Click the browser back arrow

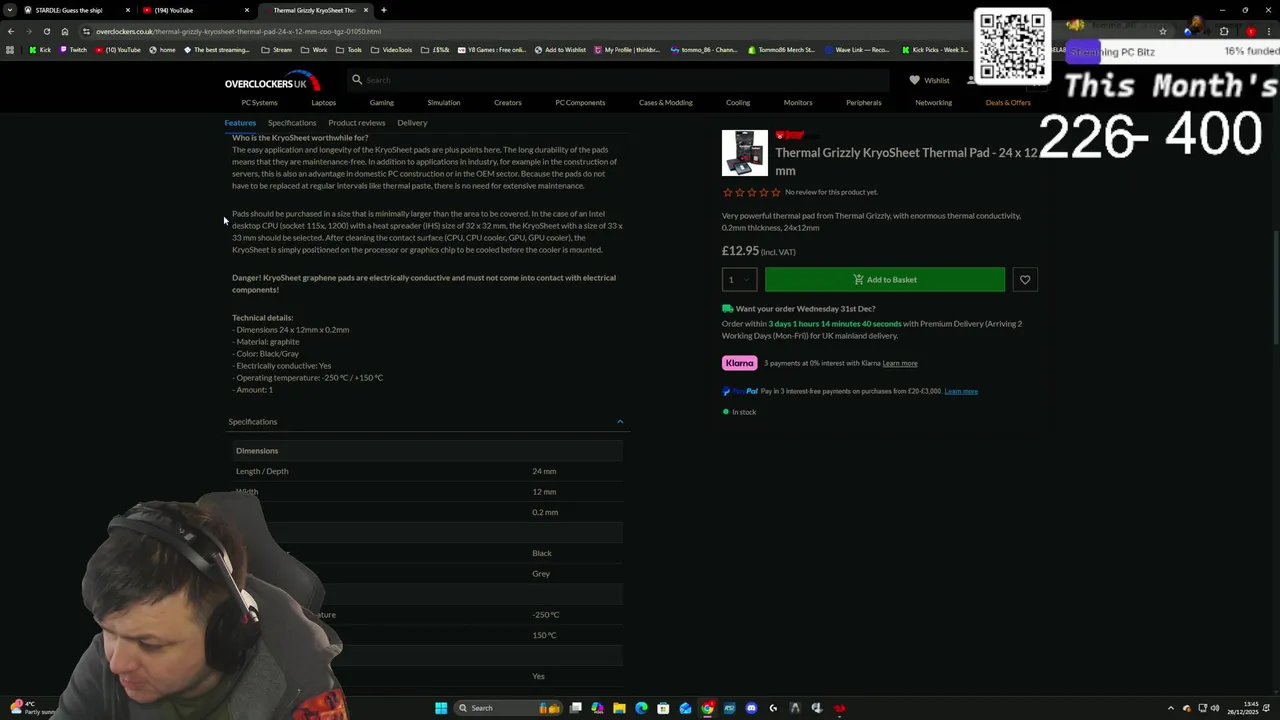click(x=11, y=31)
